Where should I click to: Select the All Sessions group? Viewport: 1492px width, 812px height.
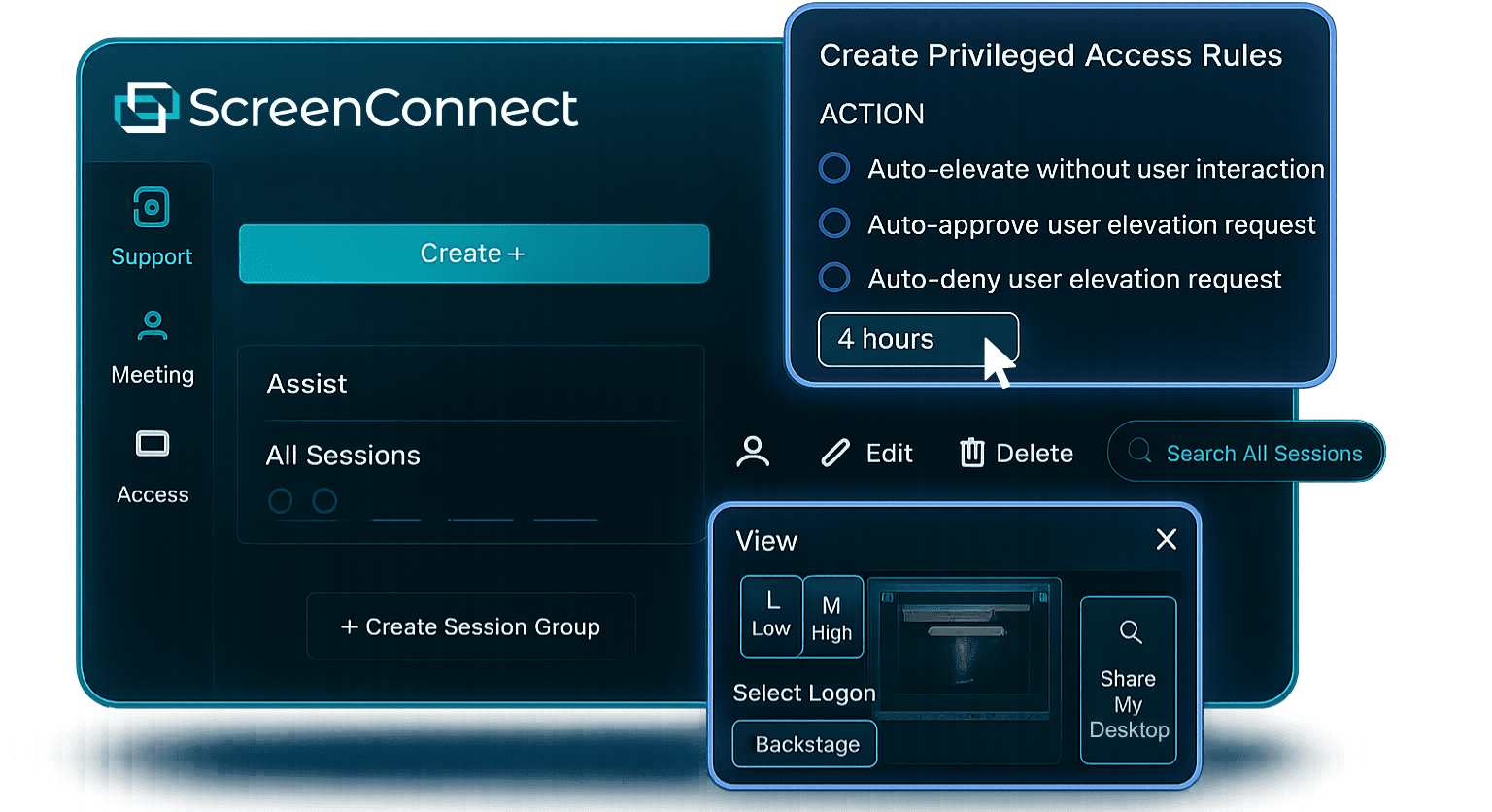[x=343, y=456]
